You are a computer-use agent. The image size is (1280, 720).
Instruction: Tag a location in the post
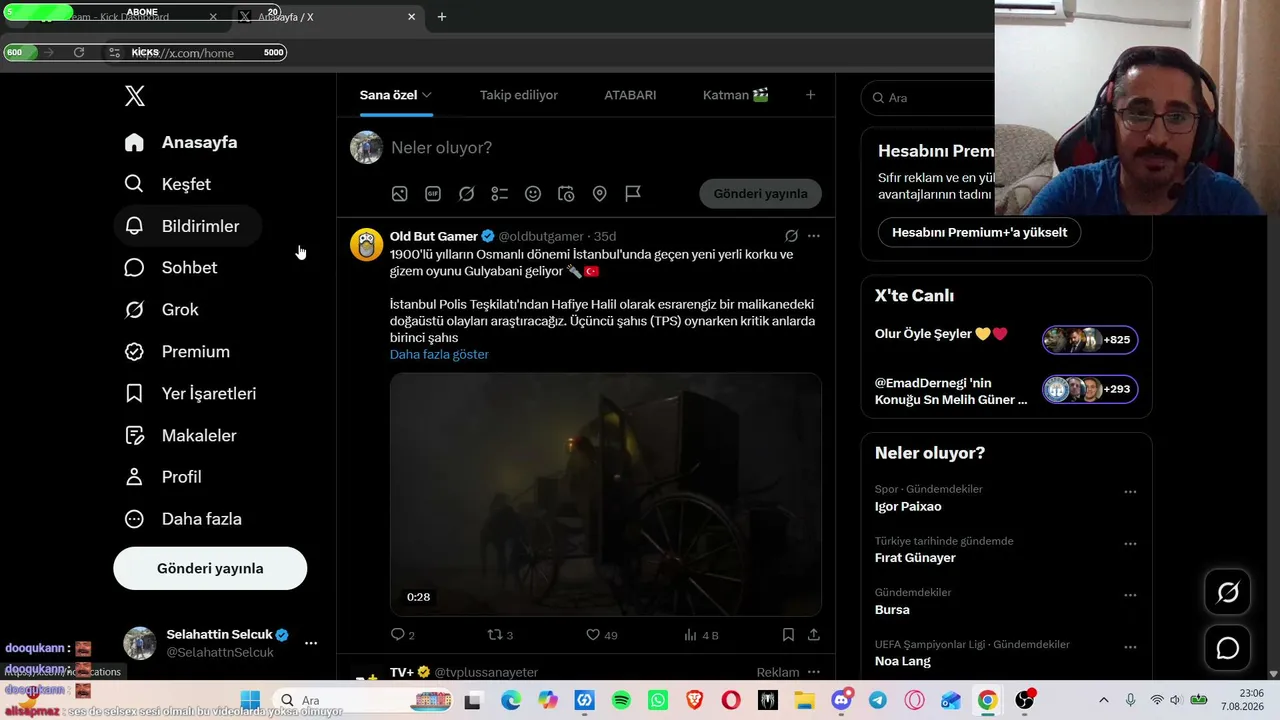point(600,194)
